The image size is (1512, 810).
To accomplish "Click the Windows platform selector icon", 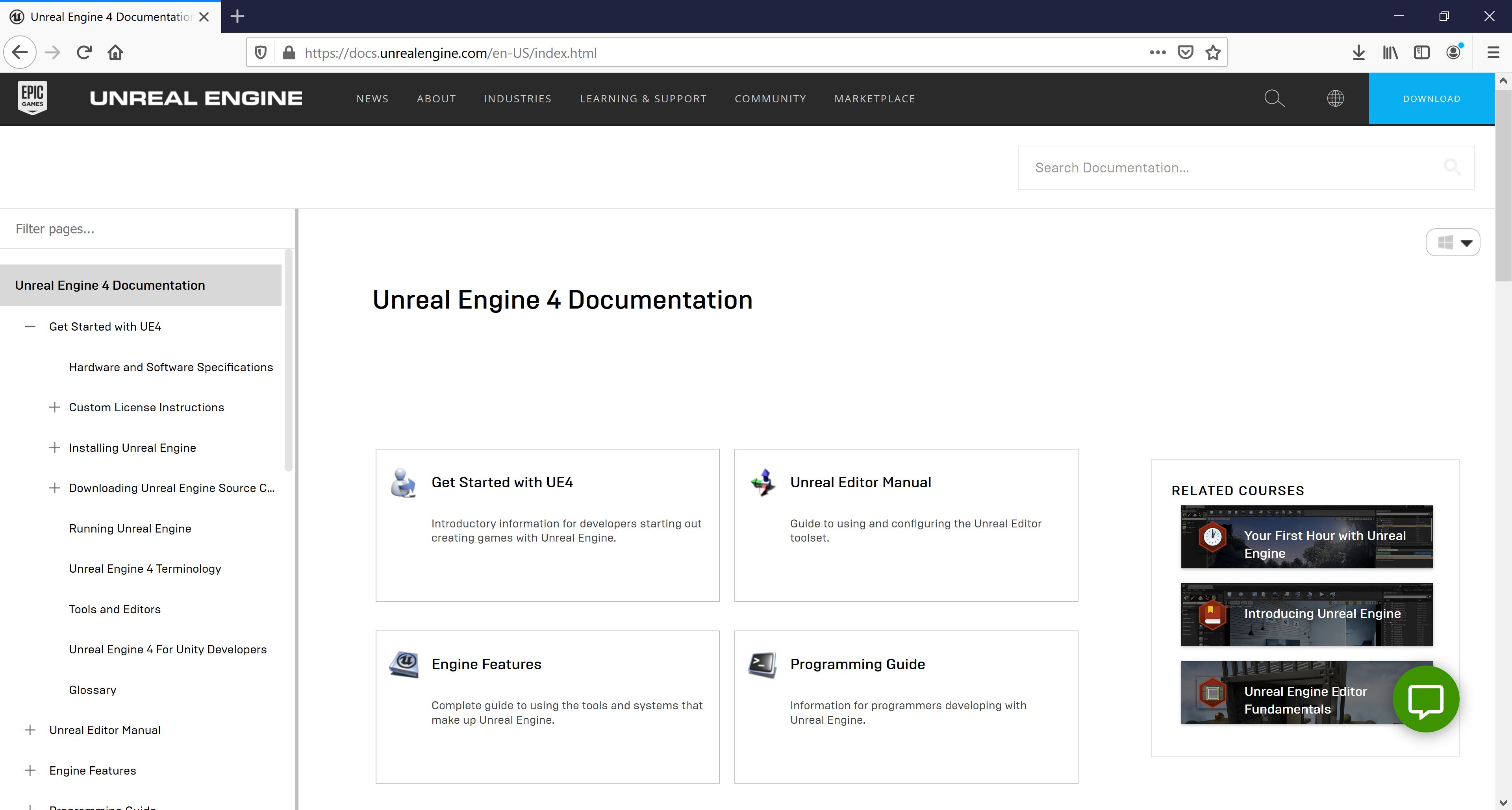I will (x=1445, y=242).
